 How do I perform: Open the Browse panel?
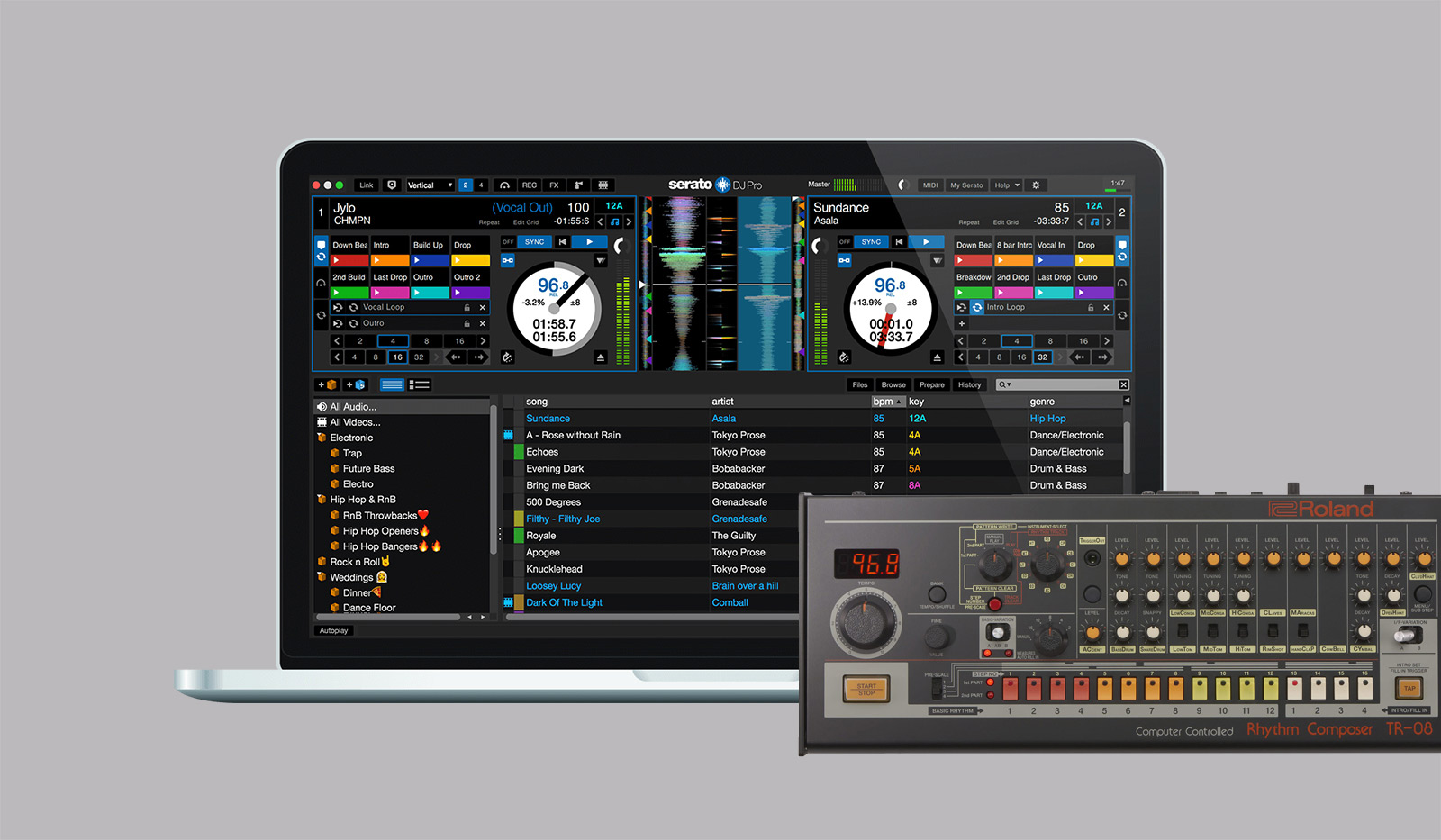pos(893,384)
